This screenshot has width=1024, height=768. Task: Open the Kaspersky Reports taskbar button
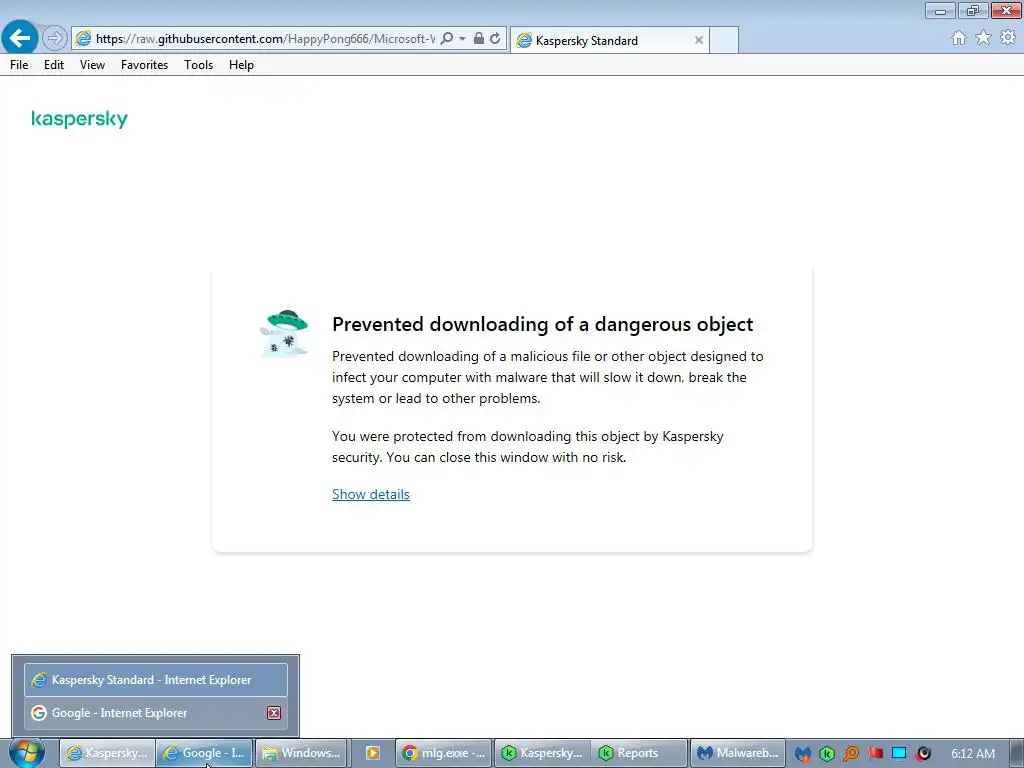[x=639, y=753]
